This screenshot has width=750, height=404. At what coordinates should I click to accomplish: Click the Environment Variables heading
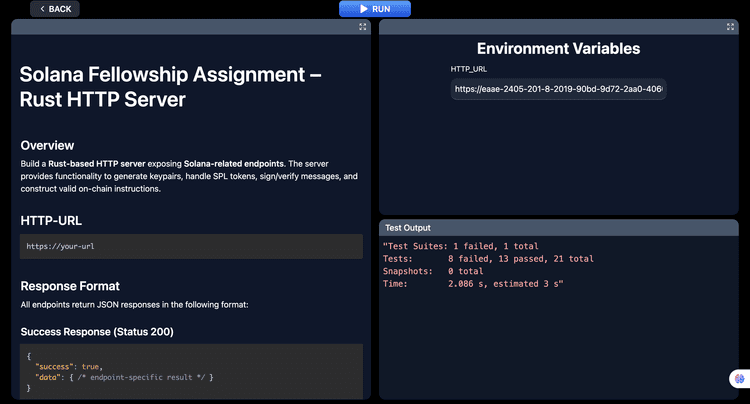pyautogui.click(x=558, y=48)
